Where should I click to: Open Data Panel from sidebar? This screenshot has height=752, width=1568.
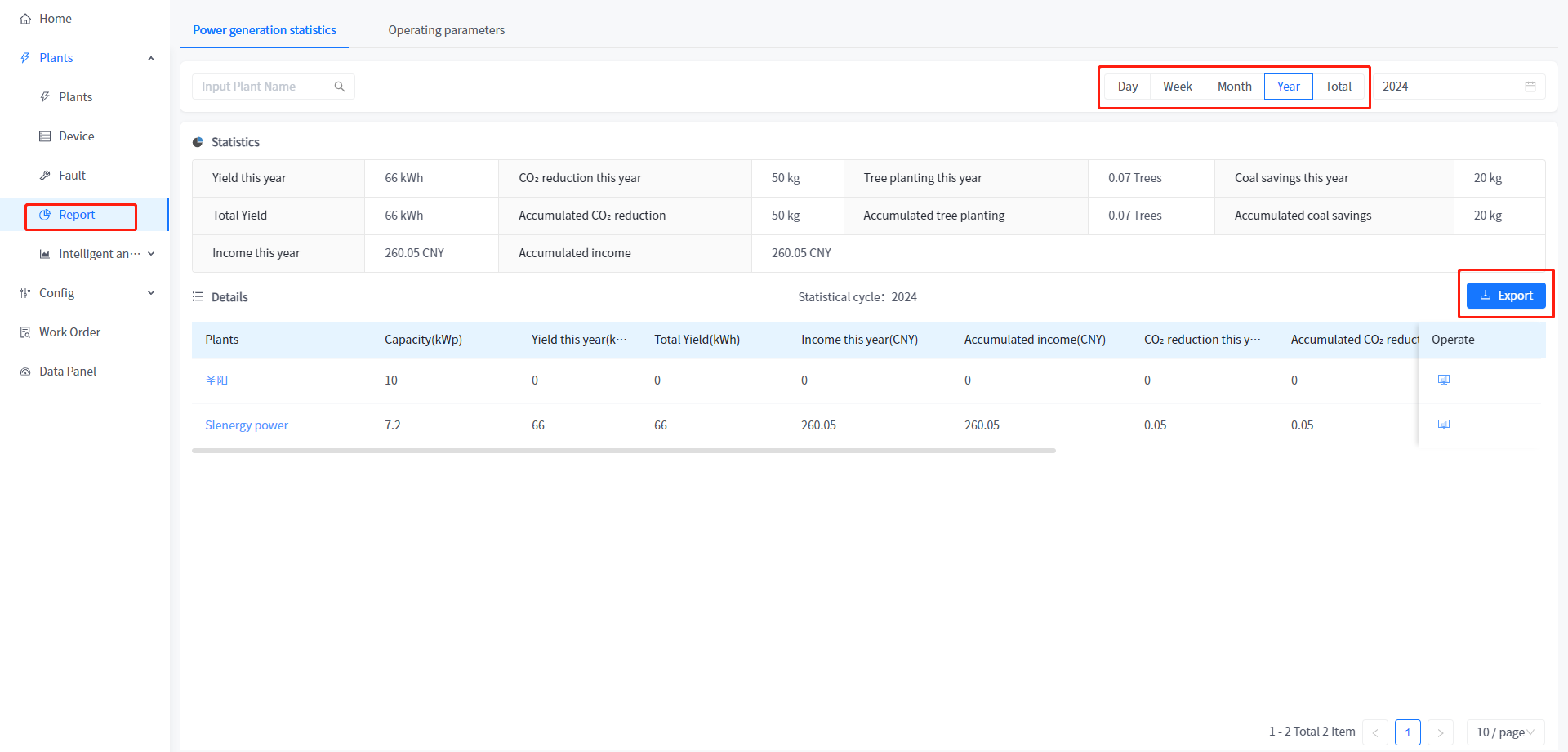[x=67, y=372]
